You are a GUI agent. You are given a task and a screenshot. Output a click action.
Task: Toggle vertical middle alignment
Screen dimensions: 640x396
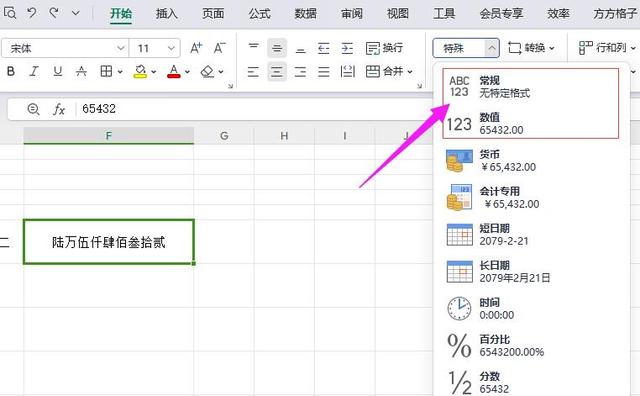click(277, 48)
